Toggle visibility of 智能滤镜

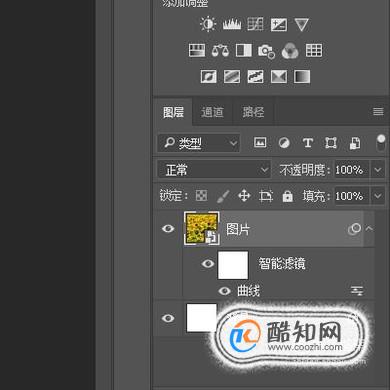coord(208,264)
